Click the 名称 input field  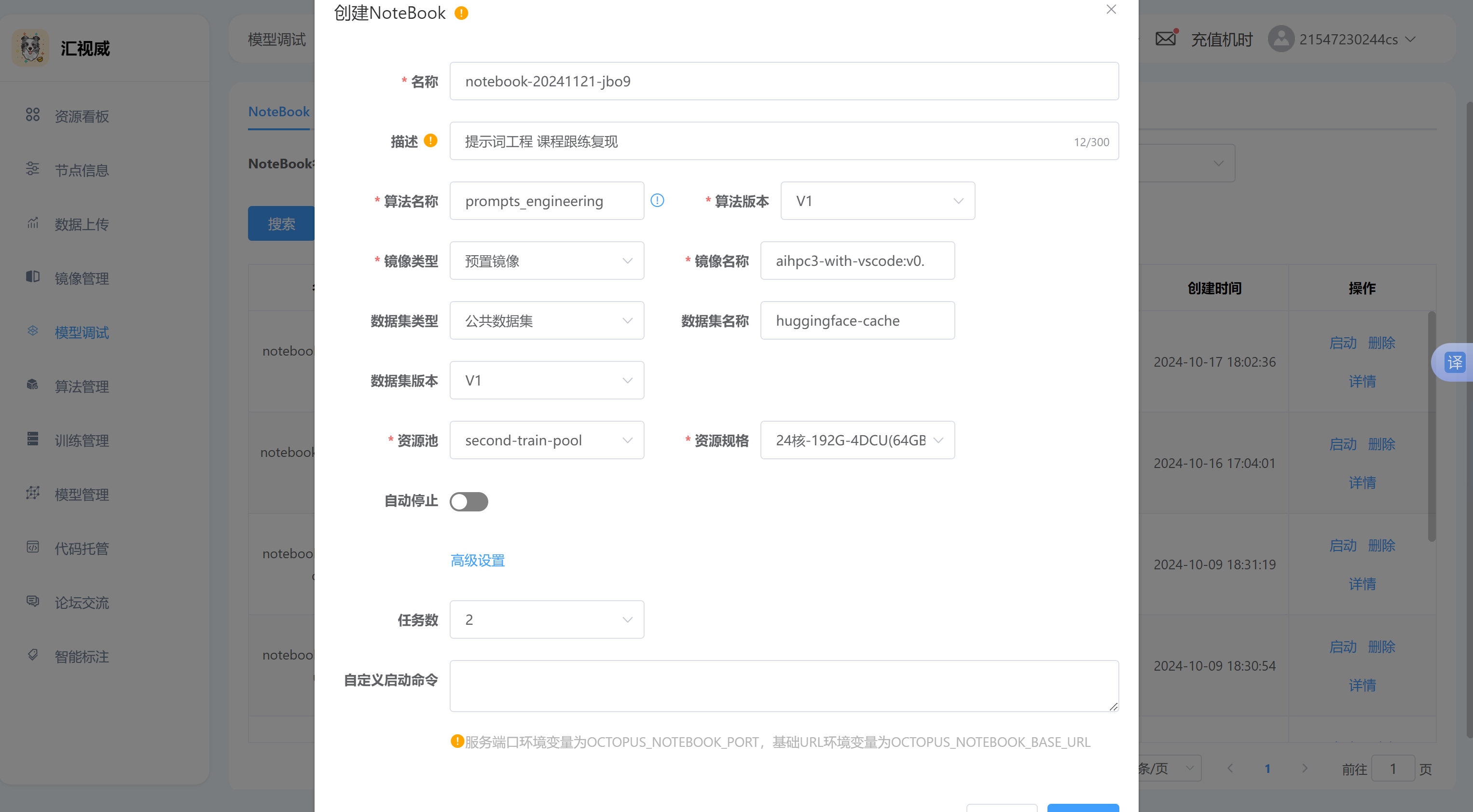point(784,81)
